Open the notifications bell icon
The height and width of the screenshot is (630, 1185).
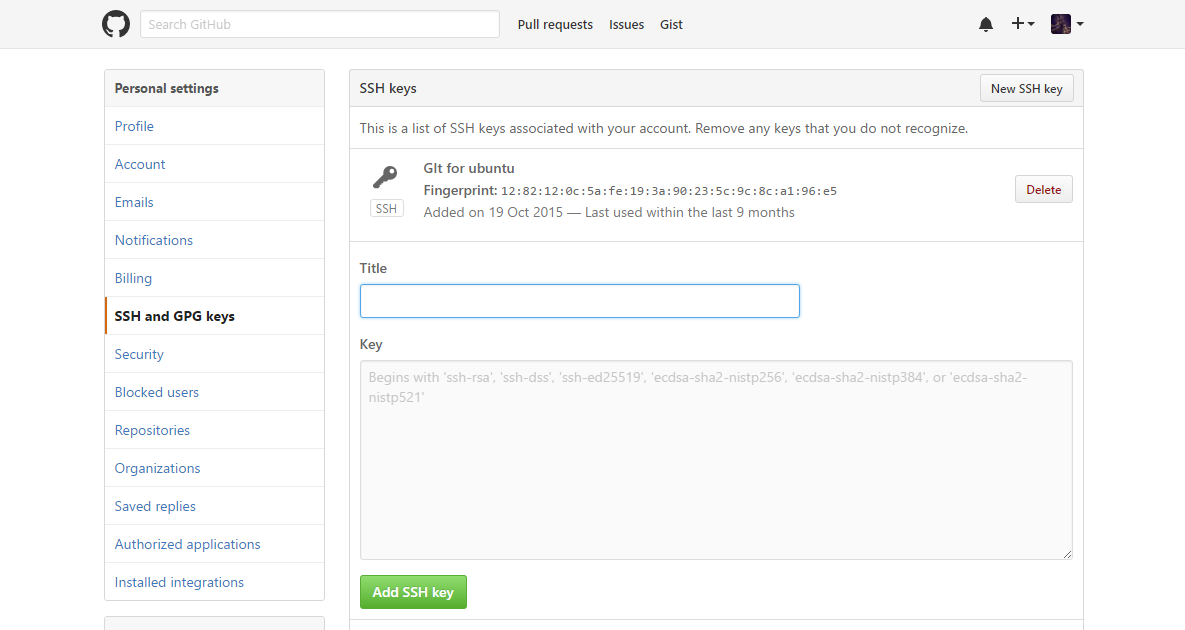click(986, 23)
